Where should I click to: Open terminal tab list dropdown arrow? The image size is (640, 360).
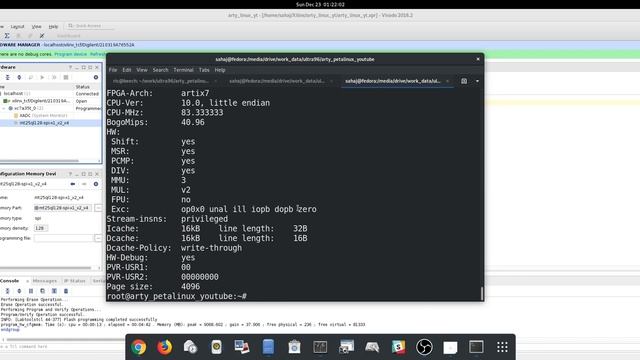(x=478, y=81)
